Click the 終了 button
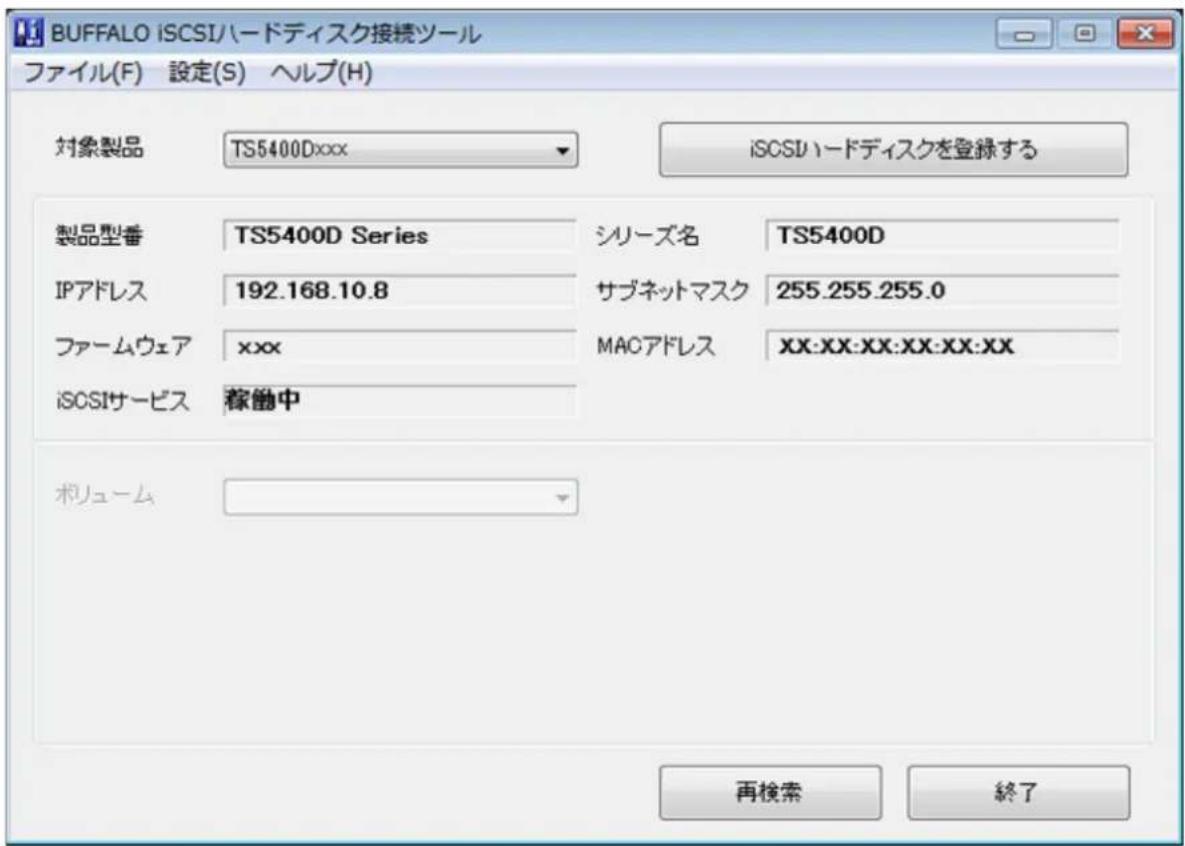This screenshot has height=846, width=1185. (1019, 792)
